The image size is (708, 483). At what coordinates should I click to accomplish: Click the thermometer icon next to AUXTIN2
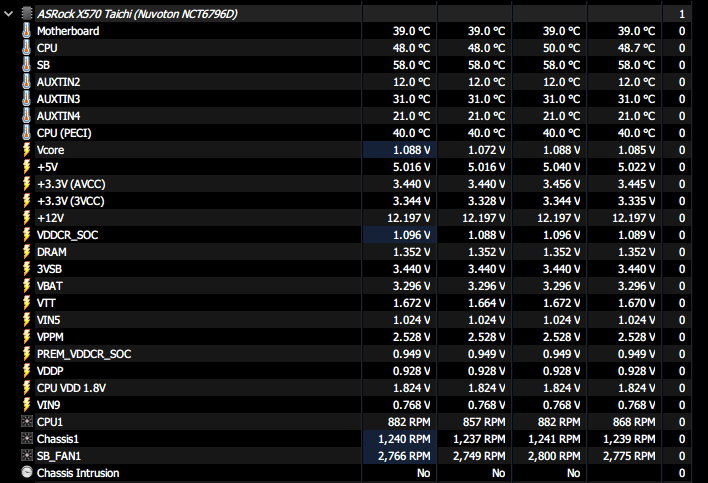click(x=27, y=82)
